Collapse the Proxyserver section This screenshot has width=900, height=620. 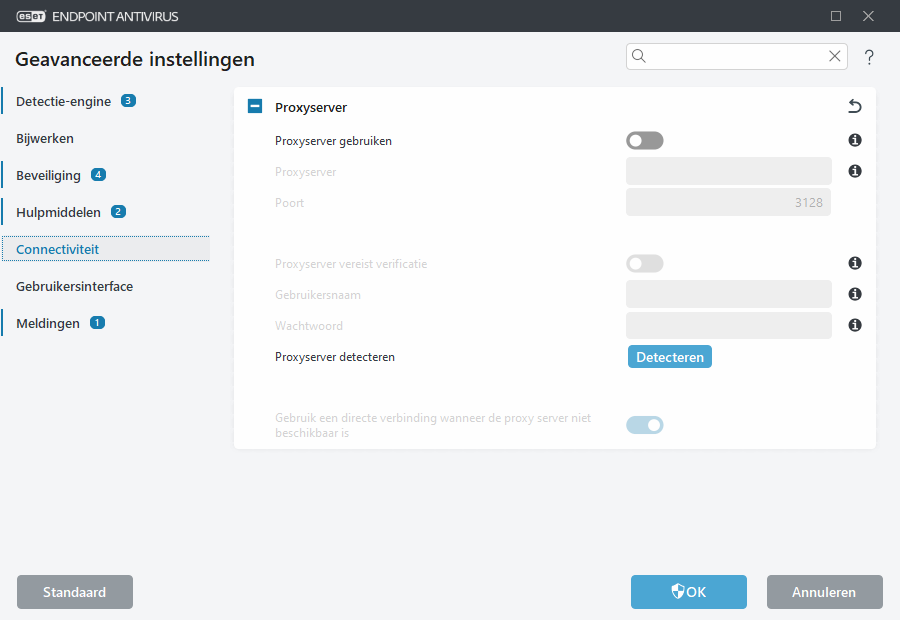[254, 106]
